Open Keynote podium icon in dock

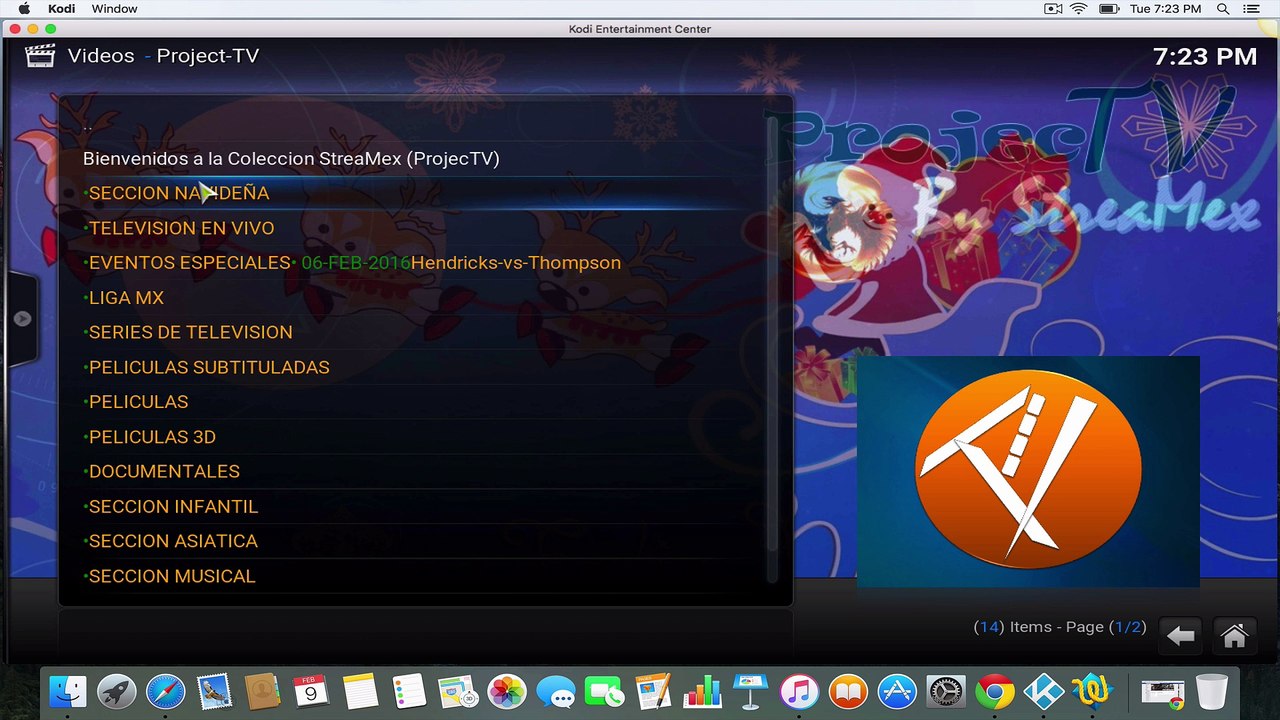click(x=750, y=691)
